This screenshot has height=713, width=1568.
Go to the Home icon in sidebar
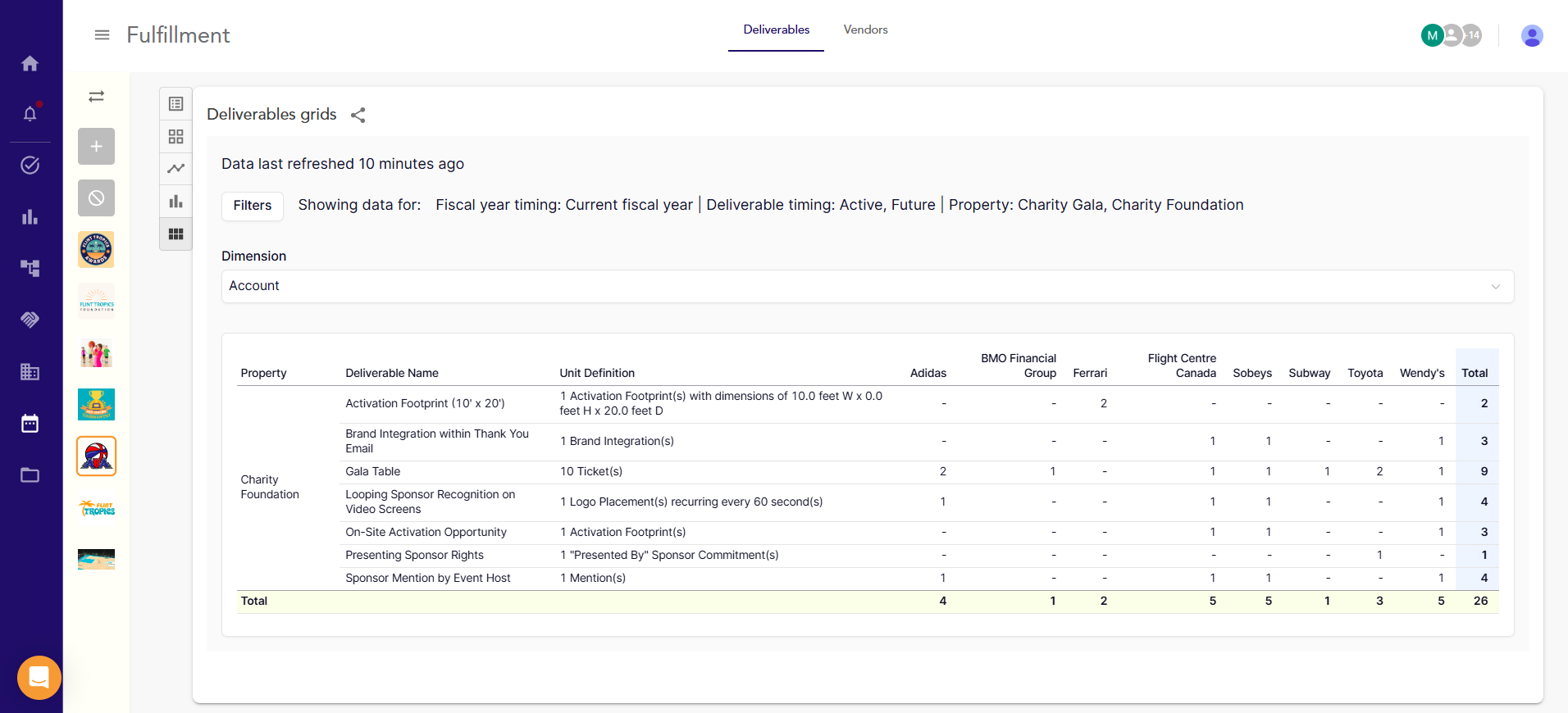(x=30, y=63)
